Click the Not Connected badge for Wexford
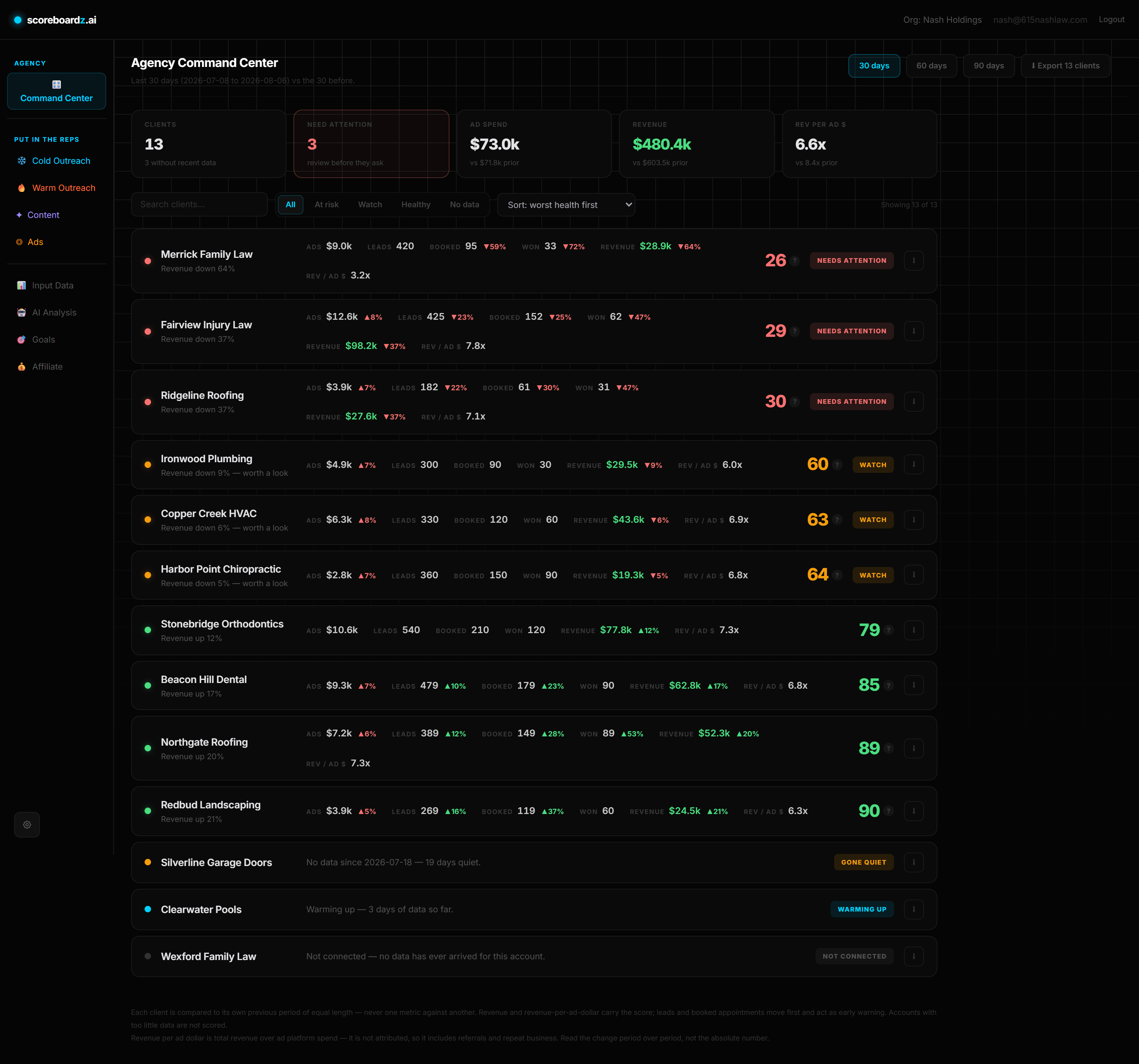This screenshot has height=1064, width=1139. pos(854,956)
